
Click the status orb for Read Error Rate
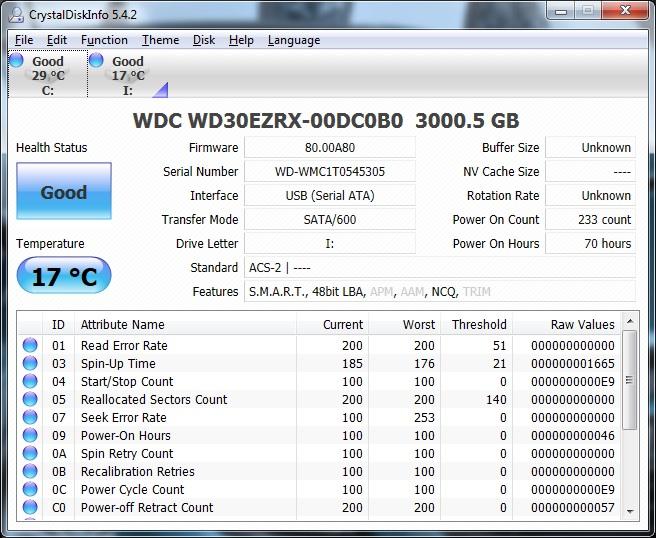30,345
